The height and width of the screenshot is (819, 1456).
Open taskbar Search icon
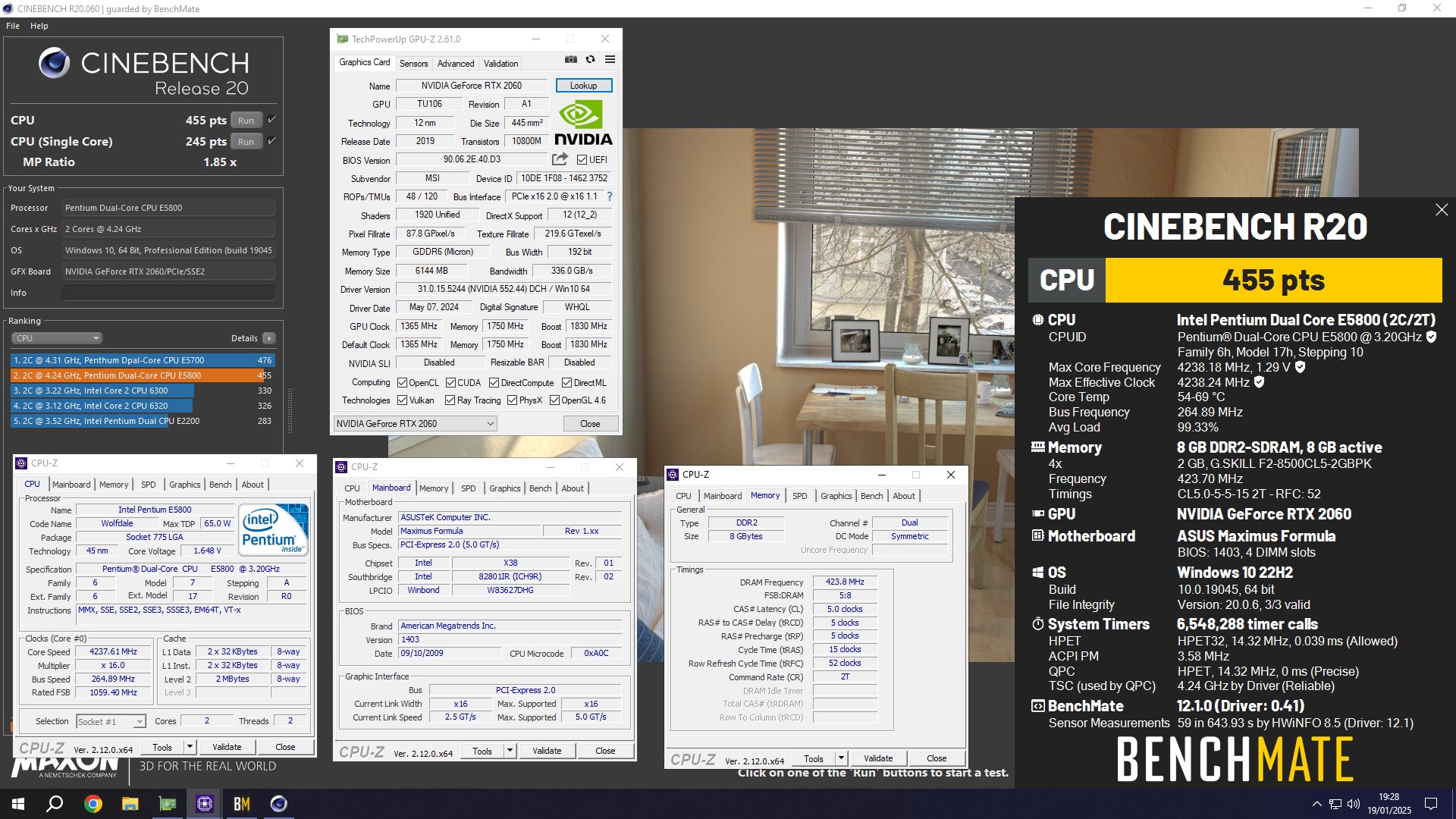point(55,804)
